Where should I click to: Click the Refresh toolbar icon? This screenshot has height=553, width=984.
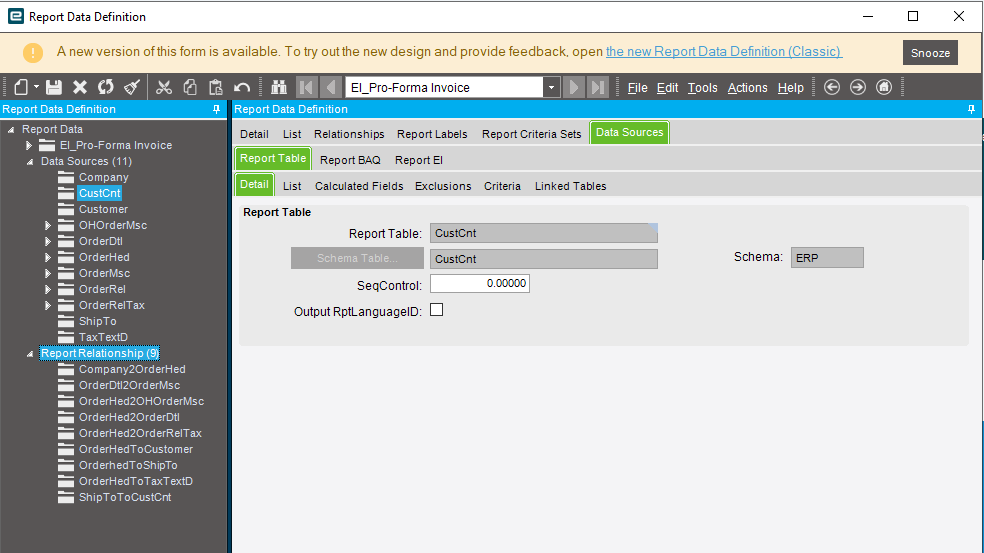(x=105, y=87)
